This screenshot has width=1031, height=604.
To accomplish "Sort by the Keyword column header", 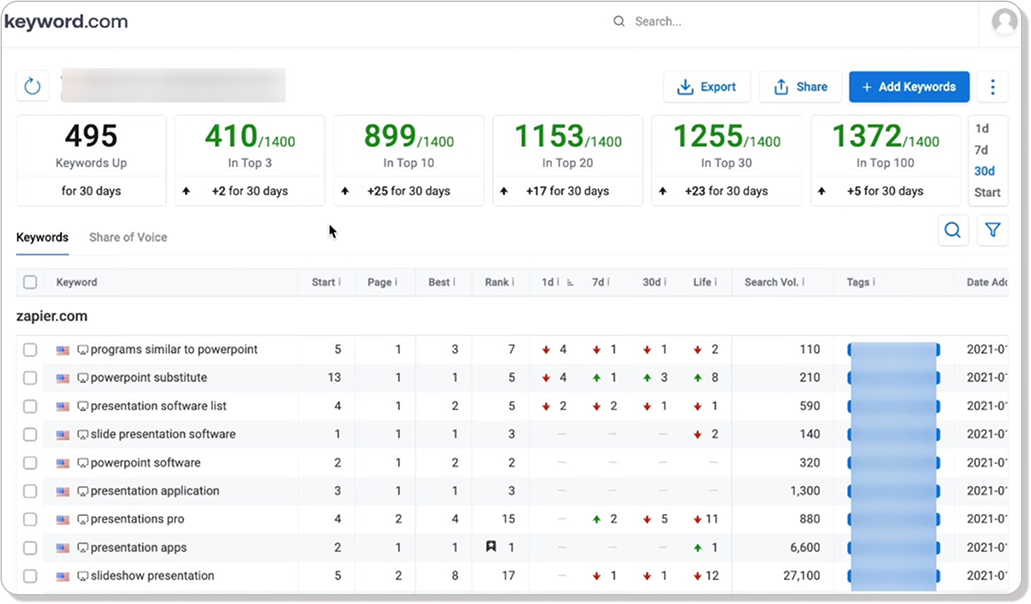I will point(76,282).
